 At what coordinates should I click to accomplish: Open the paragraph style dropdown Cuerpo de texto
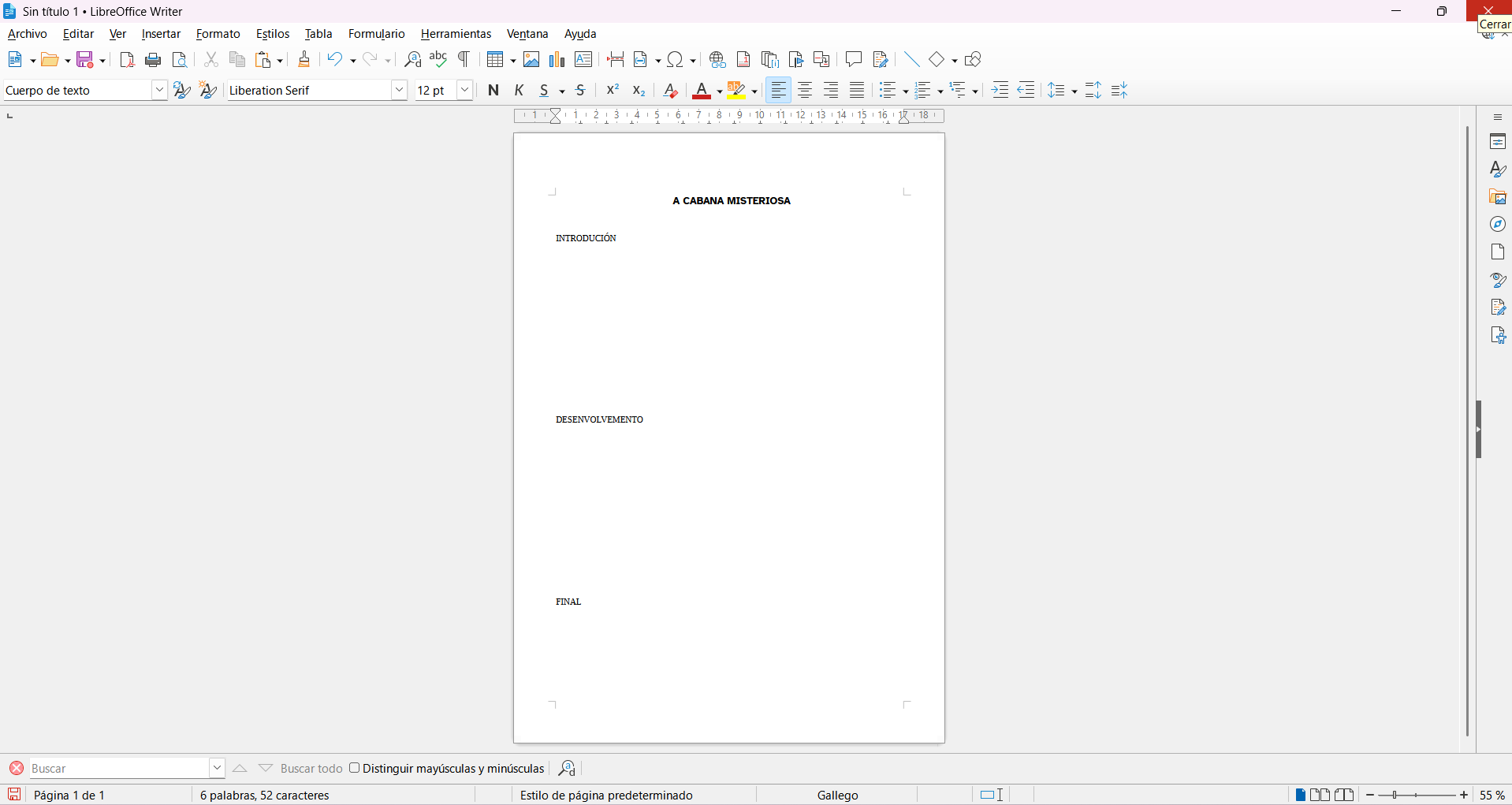coord(159,91)
